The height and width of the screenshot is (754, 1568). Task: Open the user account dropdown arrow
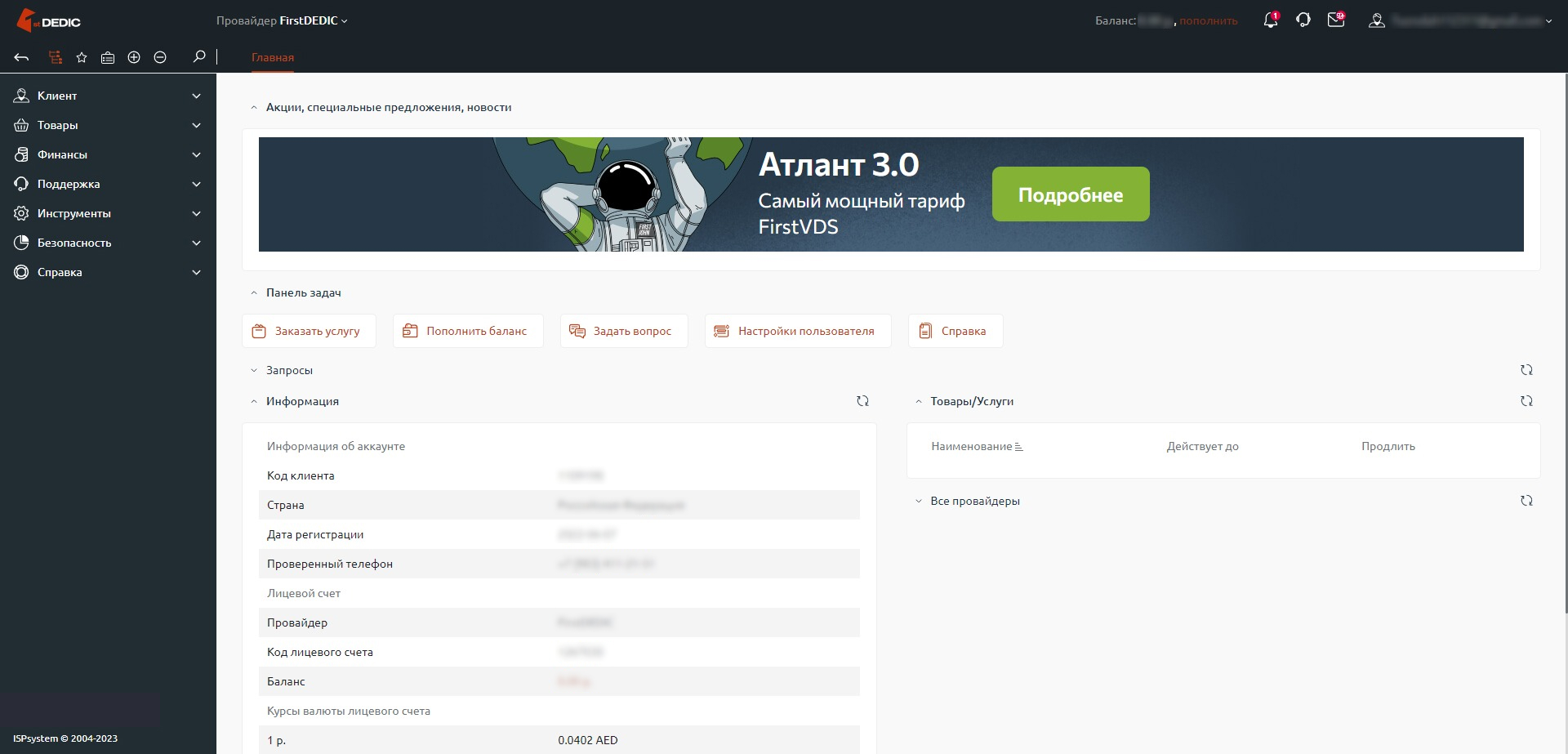1548,21
